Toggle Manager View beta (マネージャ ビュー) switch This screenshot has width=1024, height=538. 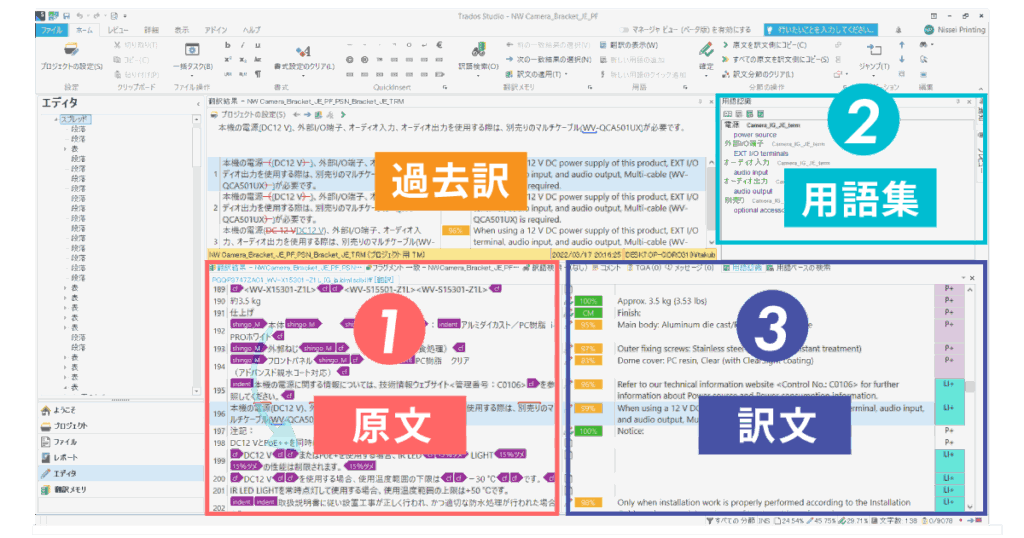(x=625, y=30)
